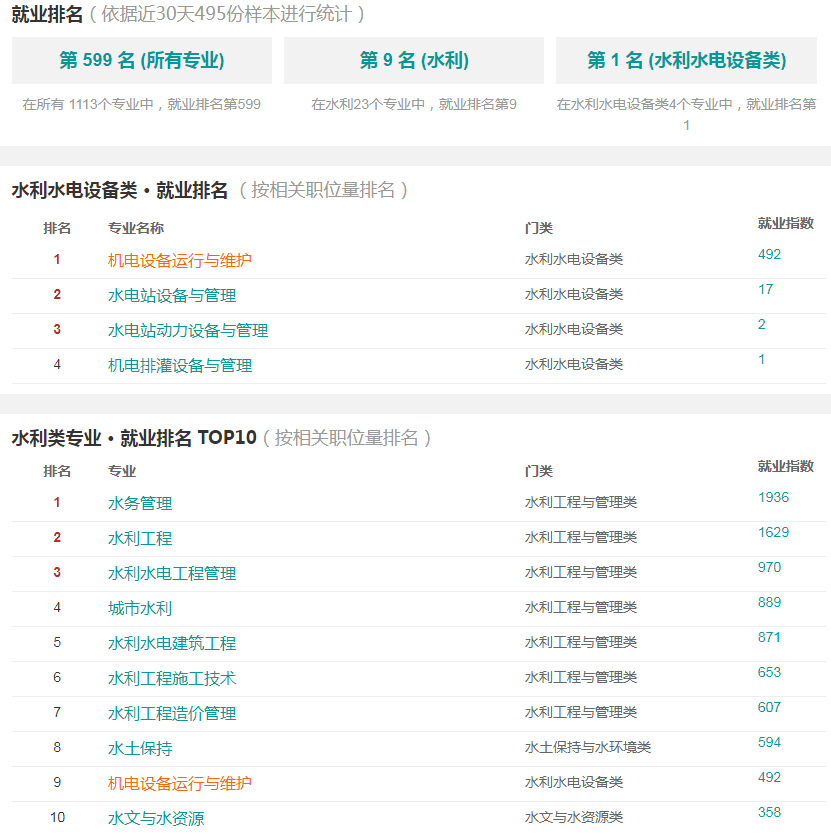Click the 就业指数 header in TOP10 table
The height and width of the screenshot is (836, 831).
point(786,467)
